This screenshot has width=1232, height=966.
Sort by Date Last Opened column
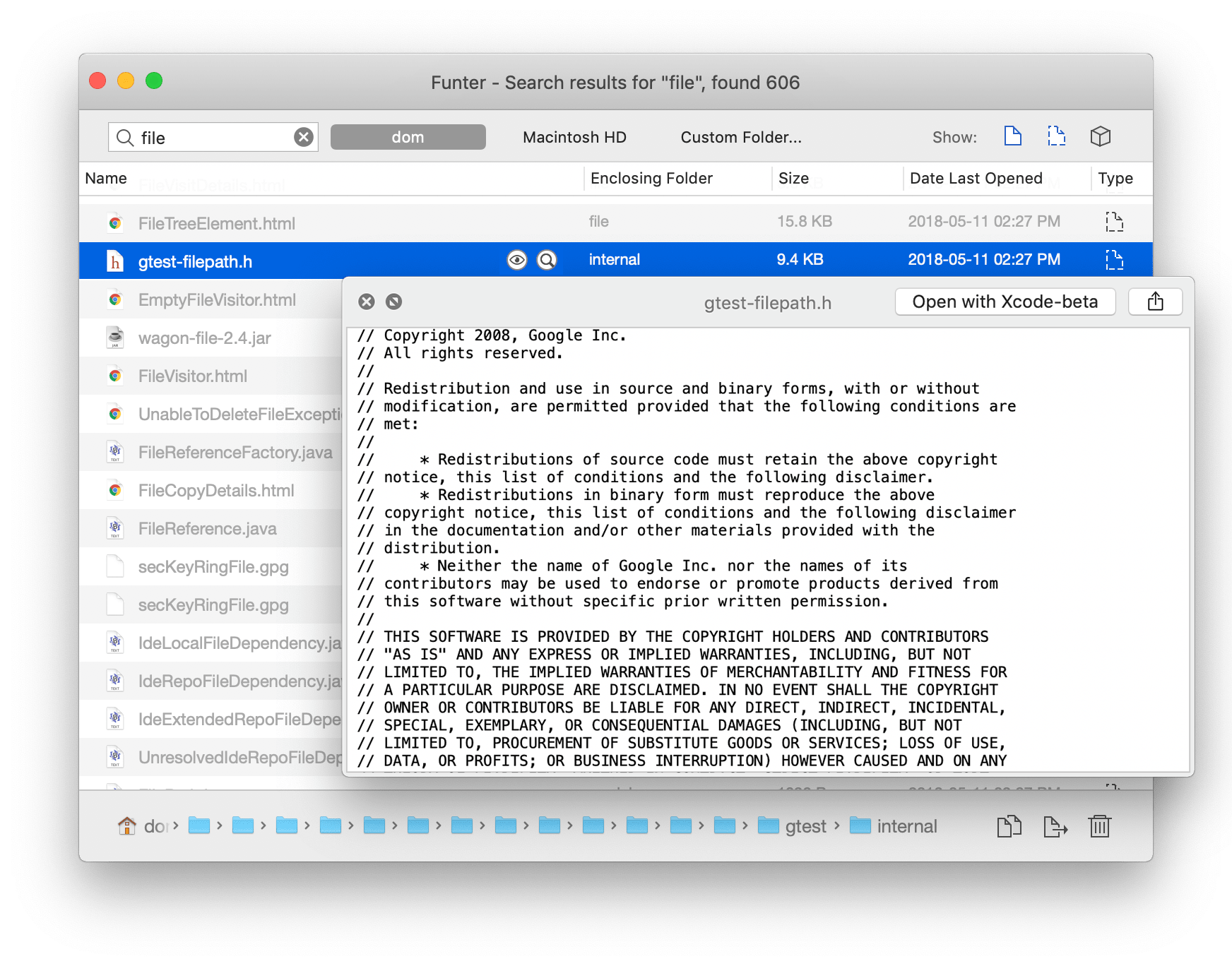click(976, 178)
